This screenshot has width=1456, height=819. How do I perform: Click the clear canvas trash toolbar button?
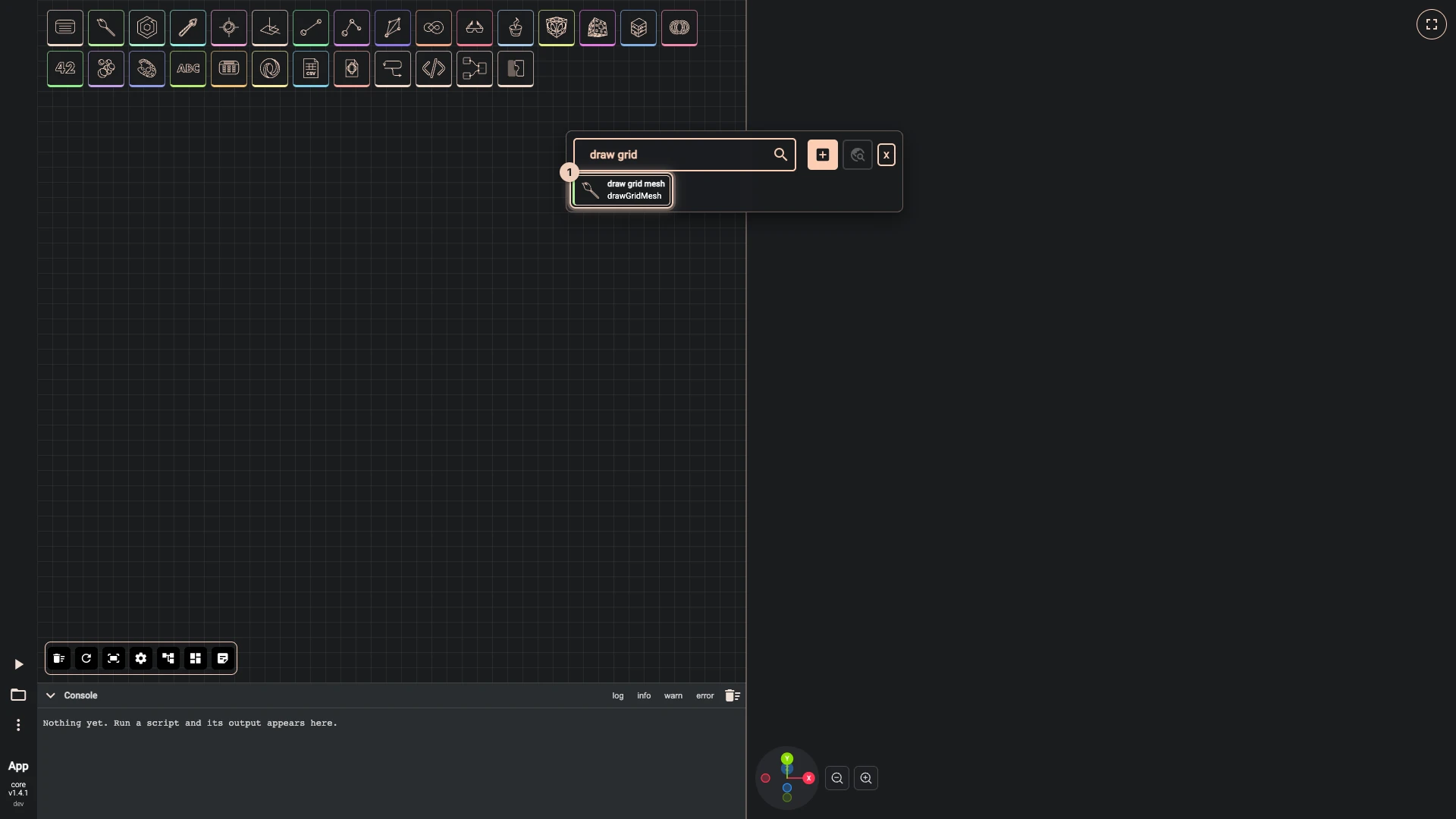coord(59,658)
